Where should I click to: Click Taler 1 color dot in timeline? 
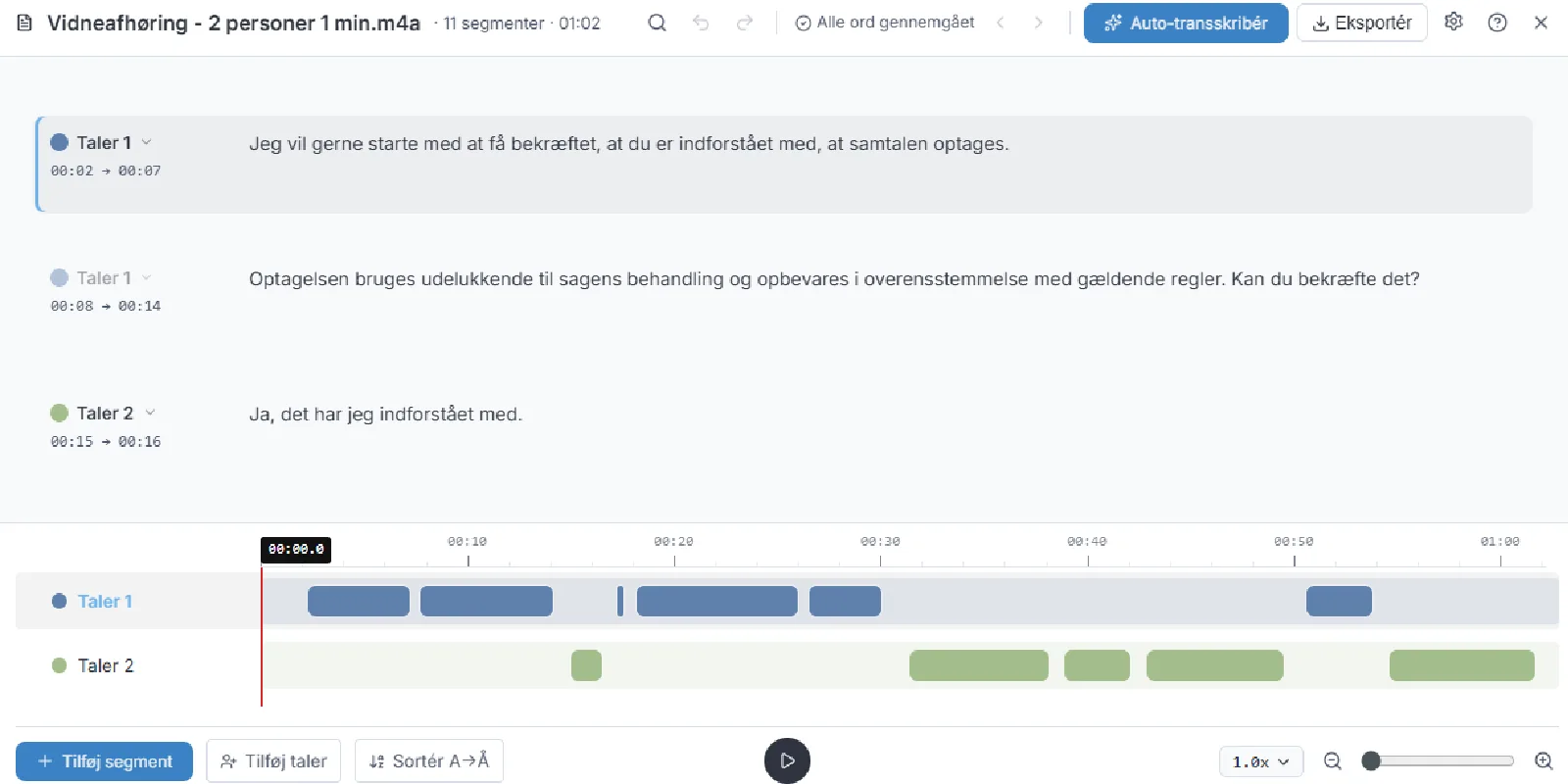click(59, 601)
